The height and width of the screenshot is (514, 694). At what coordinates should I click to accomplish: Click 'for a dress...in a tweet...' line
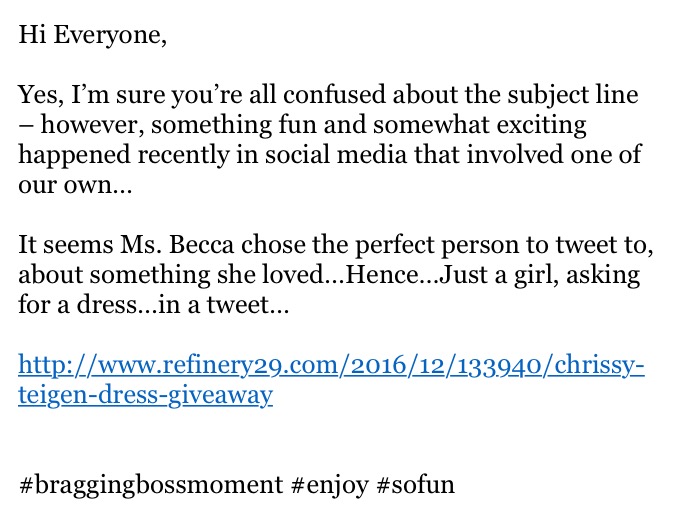pos(154,305)
